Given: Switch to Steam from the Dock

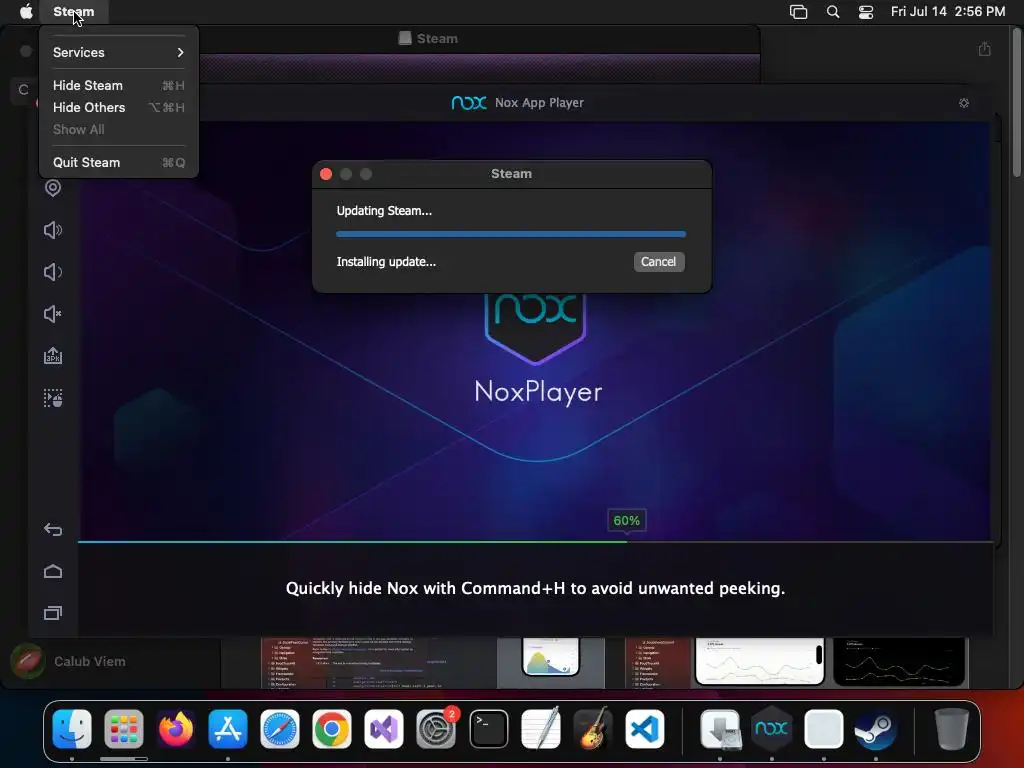Looking at the screenshot, I should point(876,729).
